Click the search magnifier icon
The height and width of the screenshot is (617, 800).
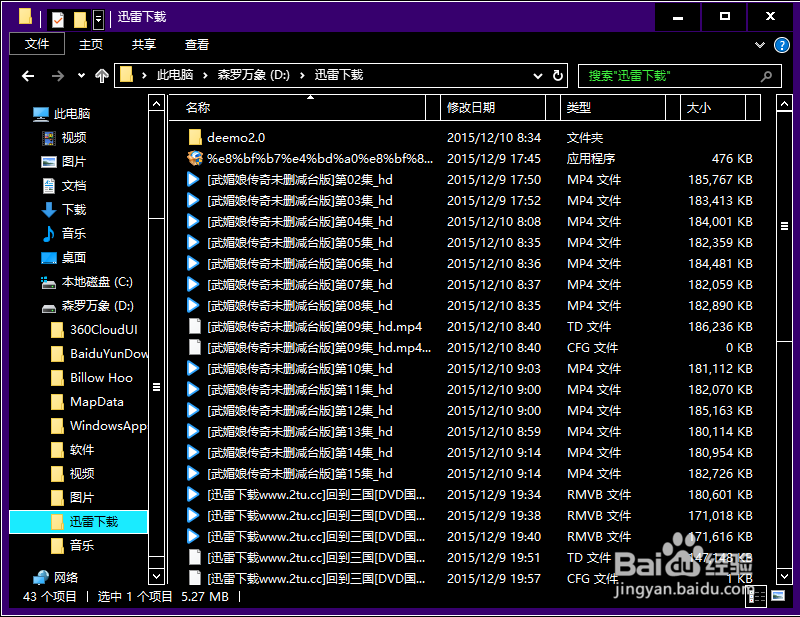click(766, 76)
